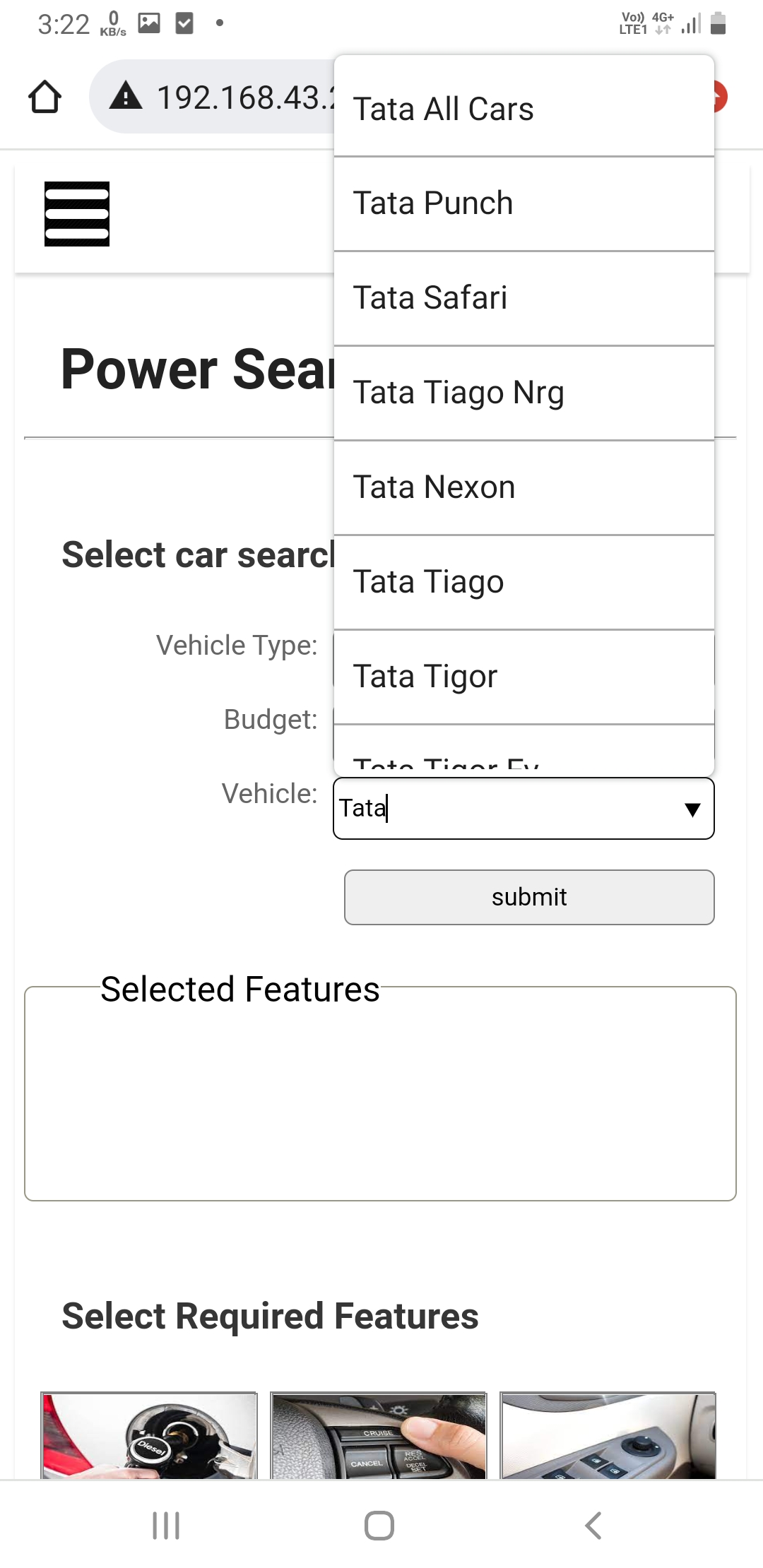This screenshot has height=1568, width=763.
Task: Open the hamburger menu icon
Action: pyautogui.click(x=77, y=214)
